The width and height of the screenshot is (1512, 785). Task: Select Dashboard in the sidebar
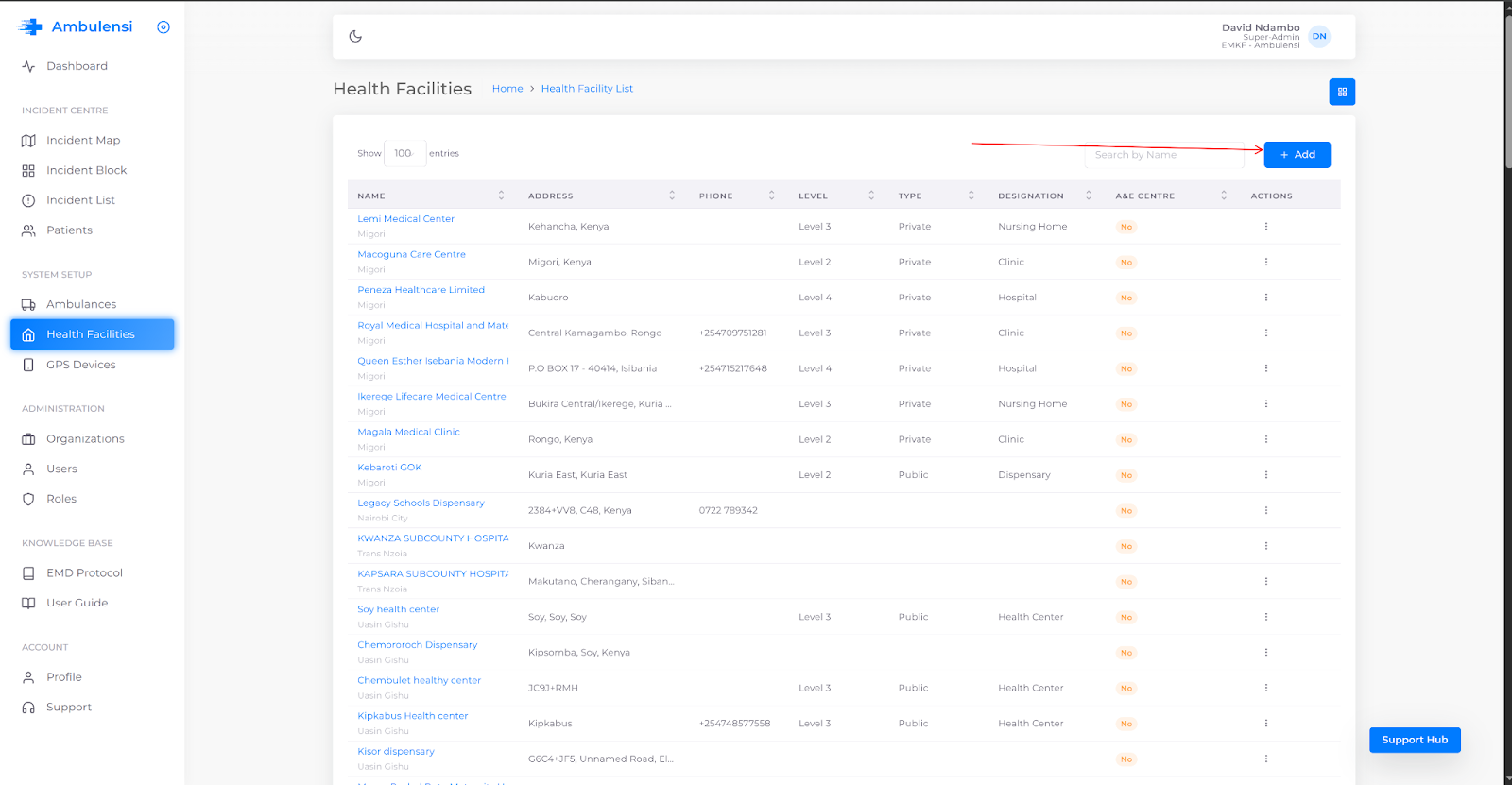[x=77, y=66]
